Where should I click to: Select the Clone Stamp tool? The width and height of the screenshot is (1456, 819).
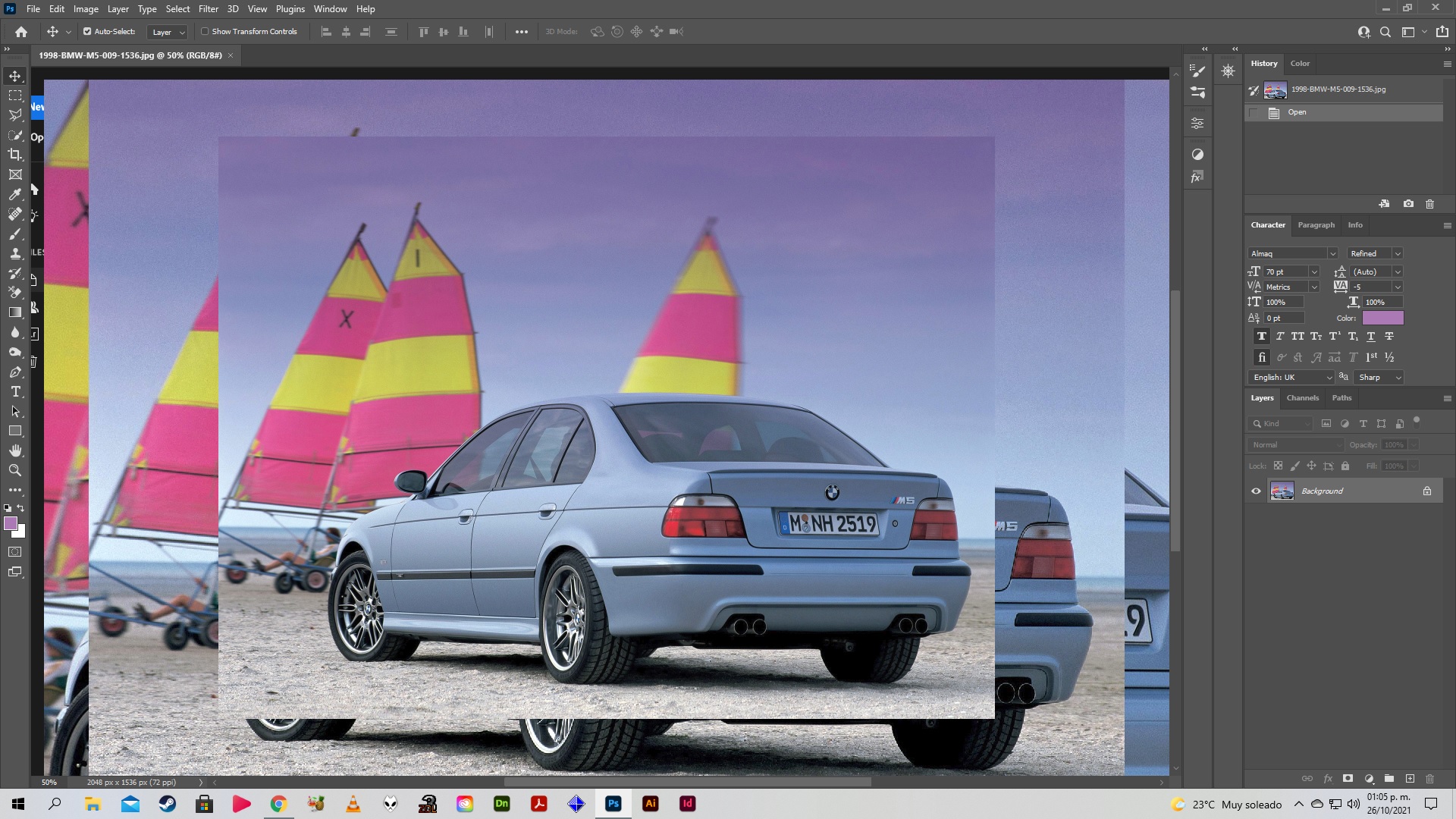(x=15, y=253)
